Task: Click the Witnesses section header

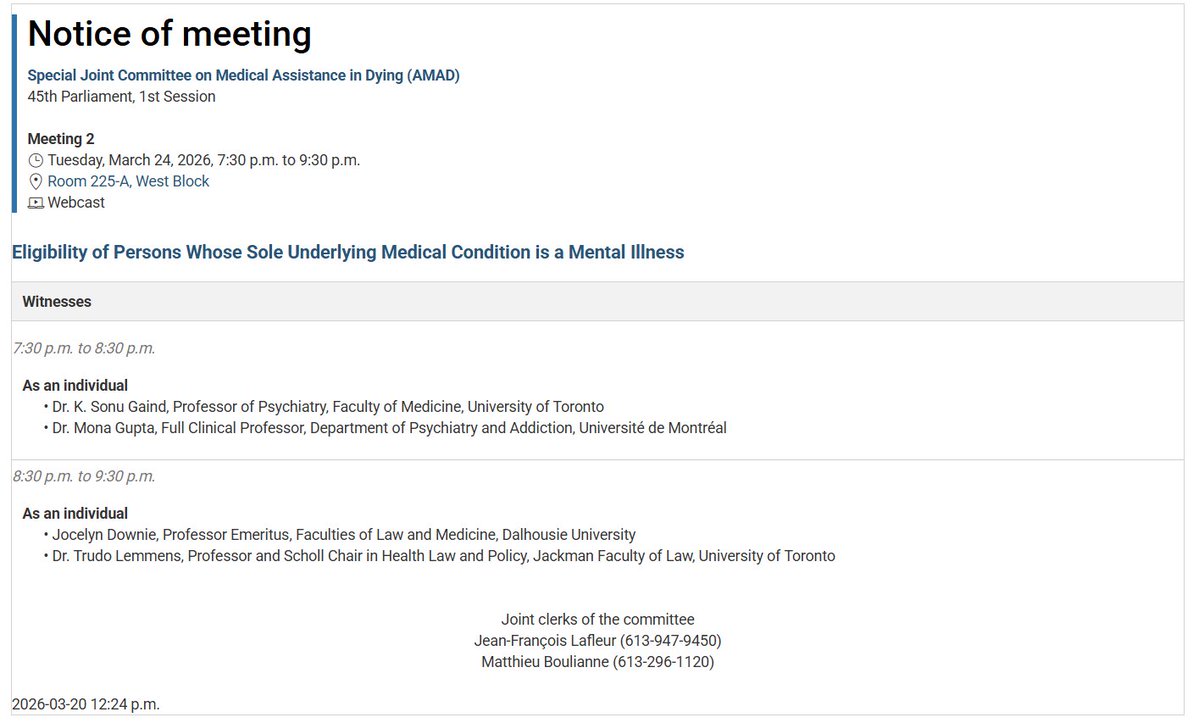Action: (x=57, y=301)
